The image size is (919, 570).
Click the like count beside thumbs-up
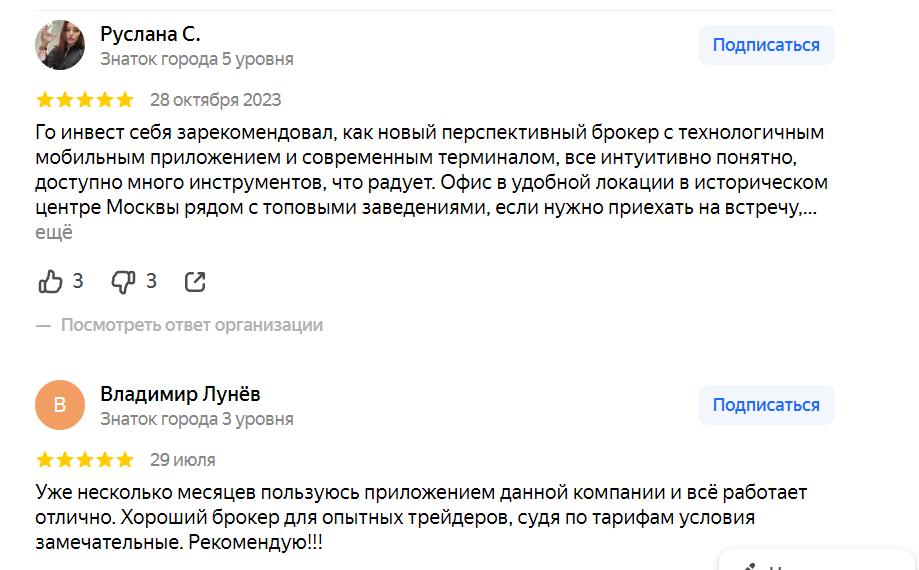[x=78, y=282]
